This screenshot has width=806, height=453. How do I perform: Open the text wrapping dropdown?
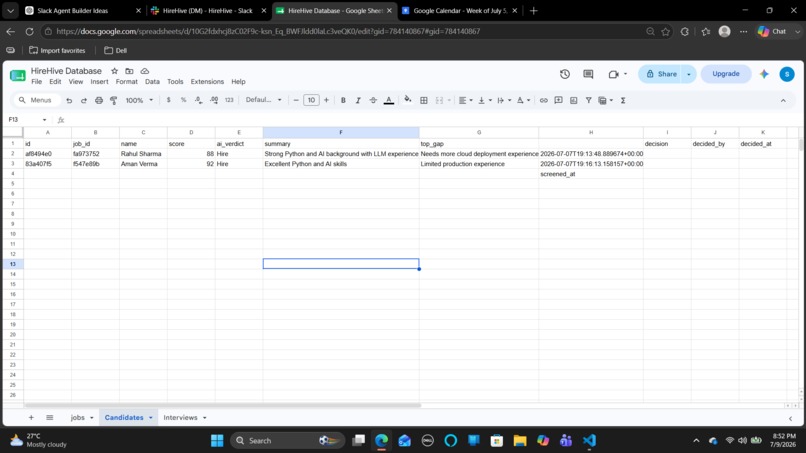tap(504, 100)
